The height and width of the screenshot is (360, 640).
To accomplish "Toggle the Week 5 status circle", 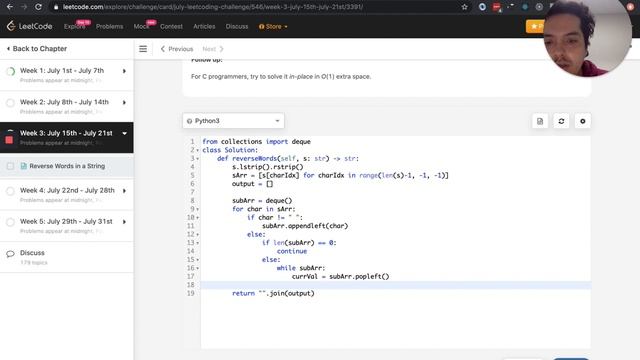I will (11, 222).
